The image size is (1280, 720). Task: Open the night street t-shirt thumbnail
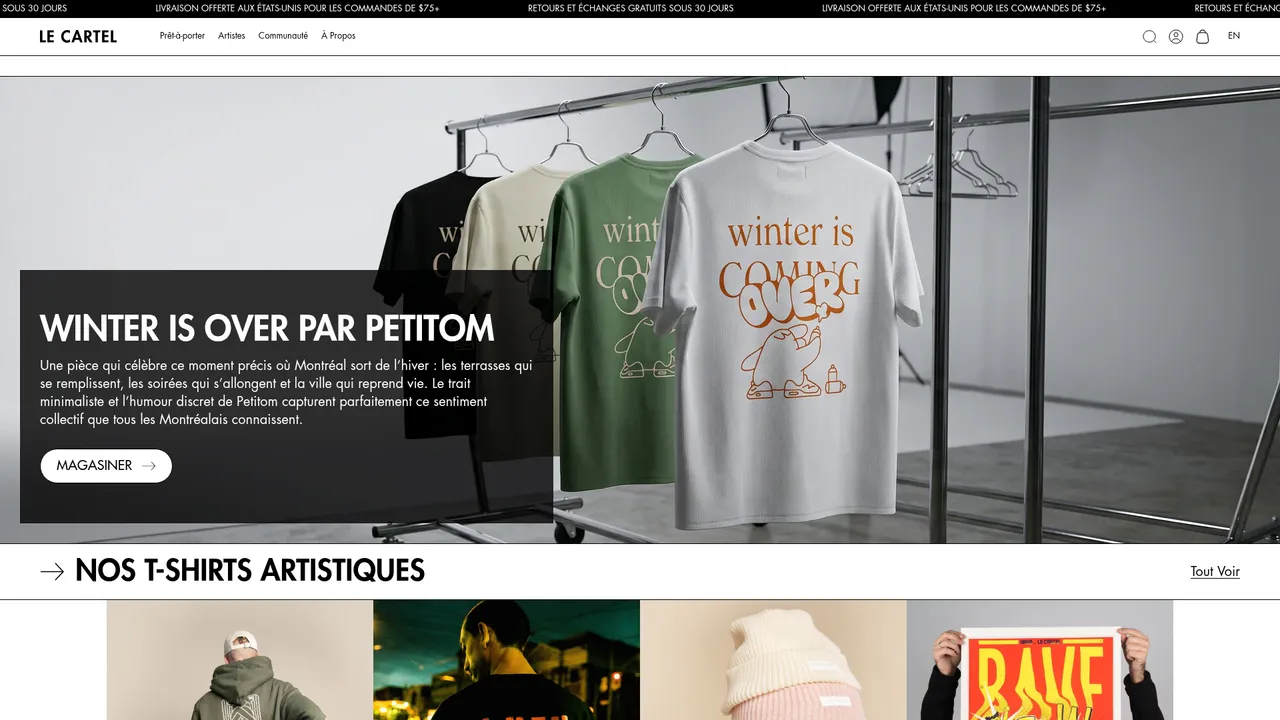(x=506, y=660)
